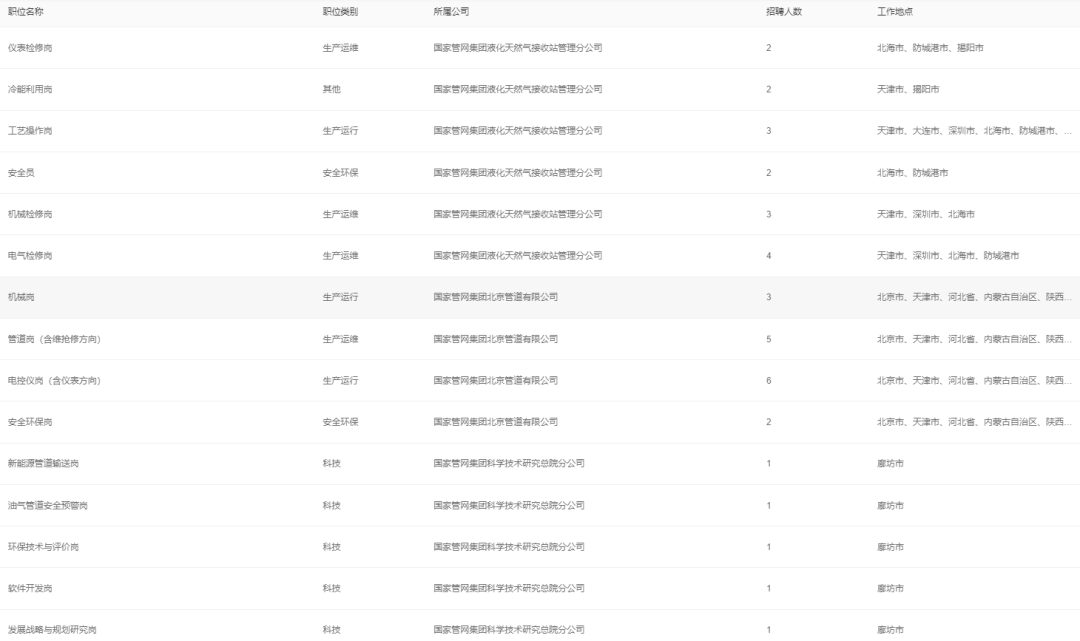
Task: Click 国家管网集团北京管道有限公司 in 机械岗 row
Action: tap(495, 297)
